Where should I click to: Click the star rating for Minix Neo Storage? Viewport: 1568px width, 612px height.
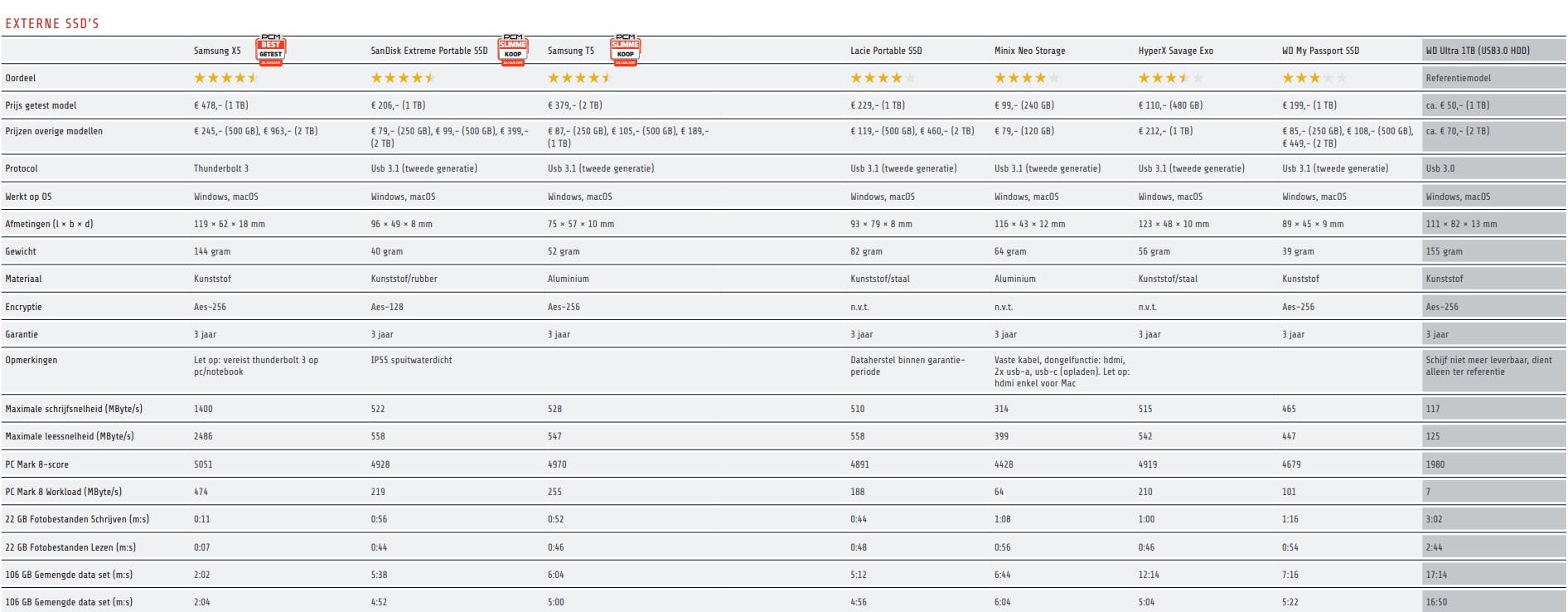[x=1026, y=78]
